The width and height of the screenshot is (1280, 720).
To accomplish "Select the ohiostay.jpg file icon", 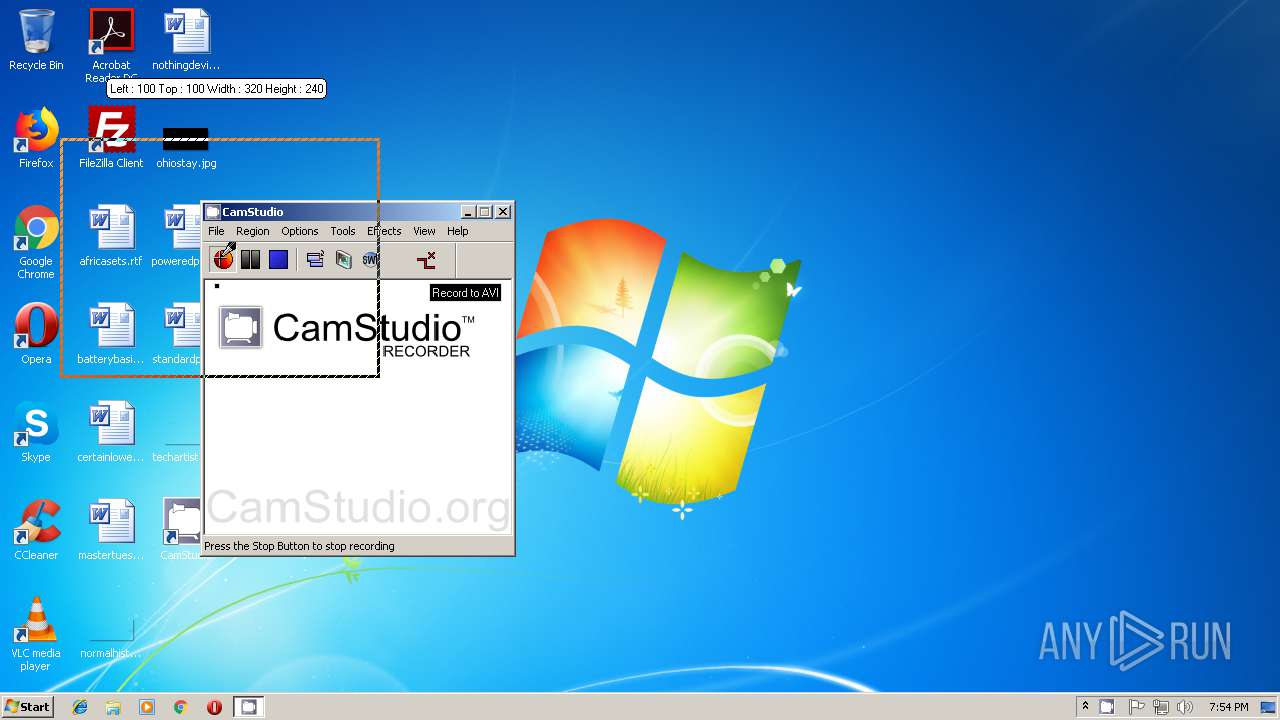I will pyautogui.click(x=186, y=146).
